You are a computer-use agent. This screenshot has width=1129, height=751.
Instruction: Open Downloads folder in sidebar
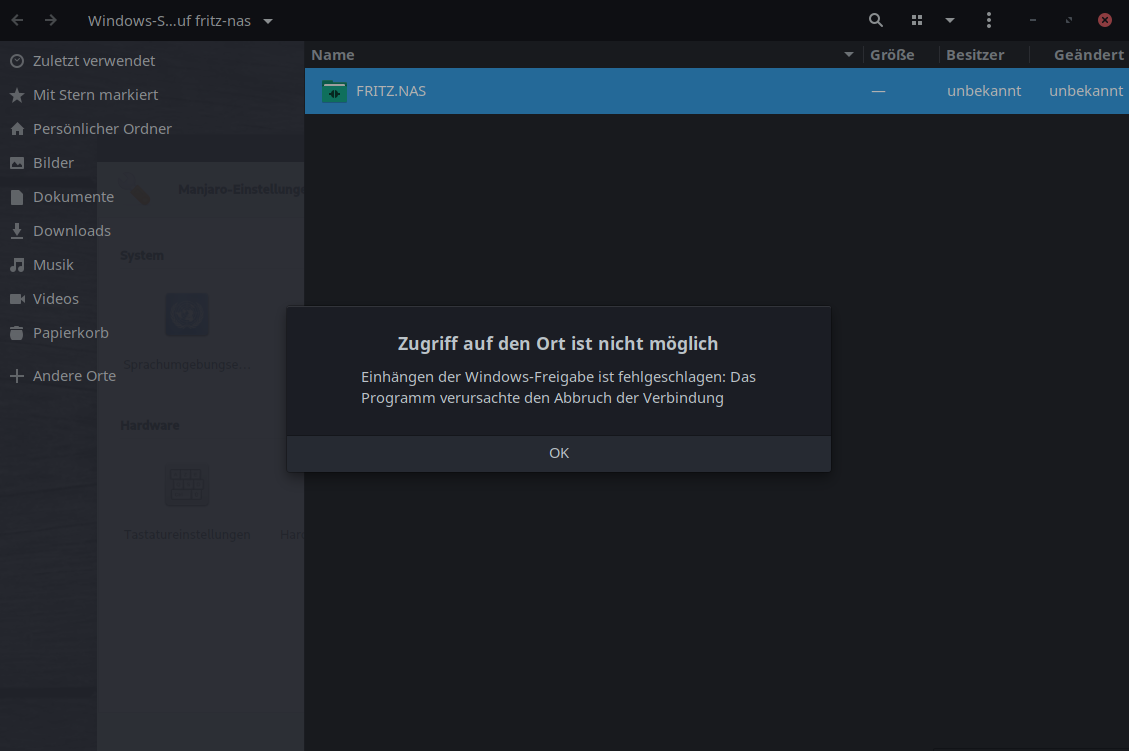[x=71, y=230]
